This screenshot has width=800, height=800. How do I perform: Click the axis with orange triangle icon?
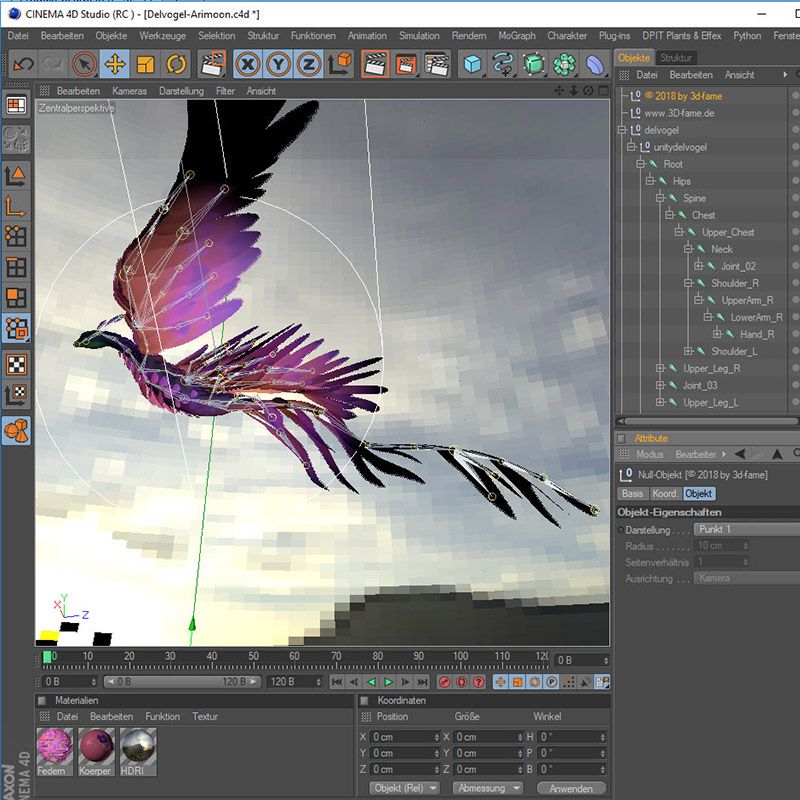[16, 176]
